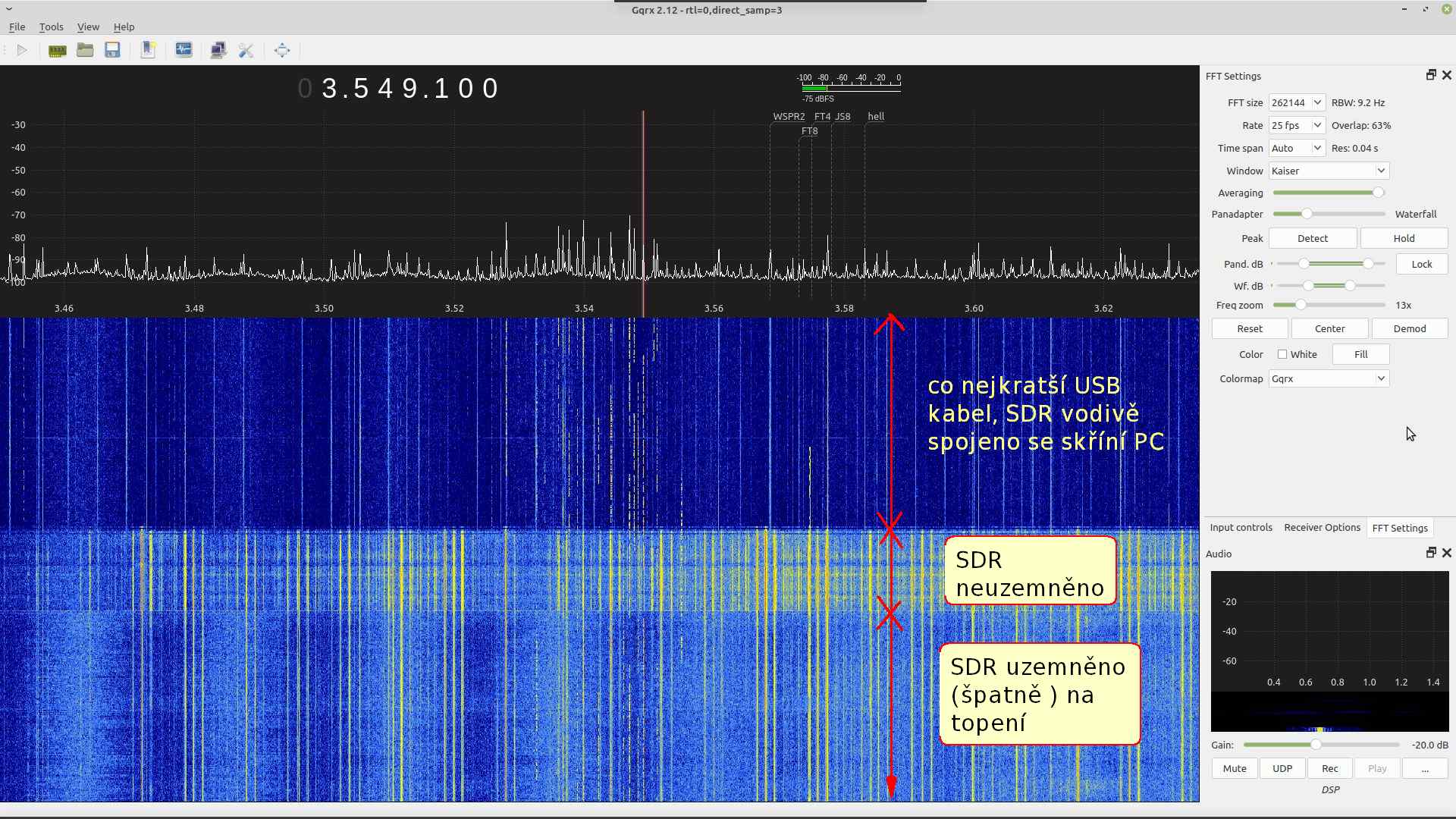Click the load settings folder icon
Image resolution: width=1456 pixels, height=819 pixels.
point(85,50)
